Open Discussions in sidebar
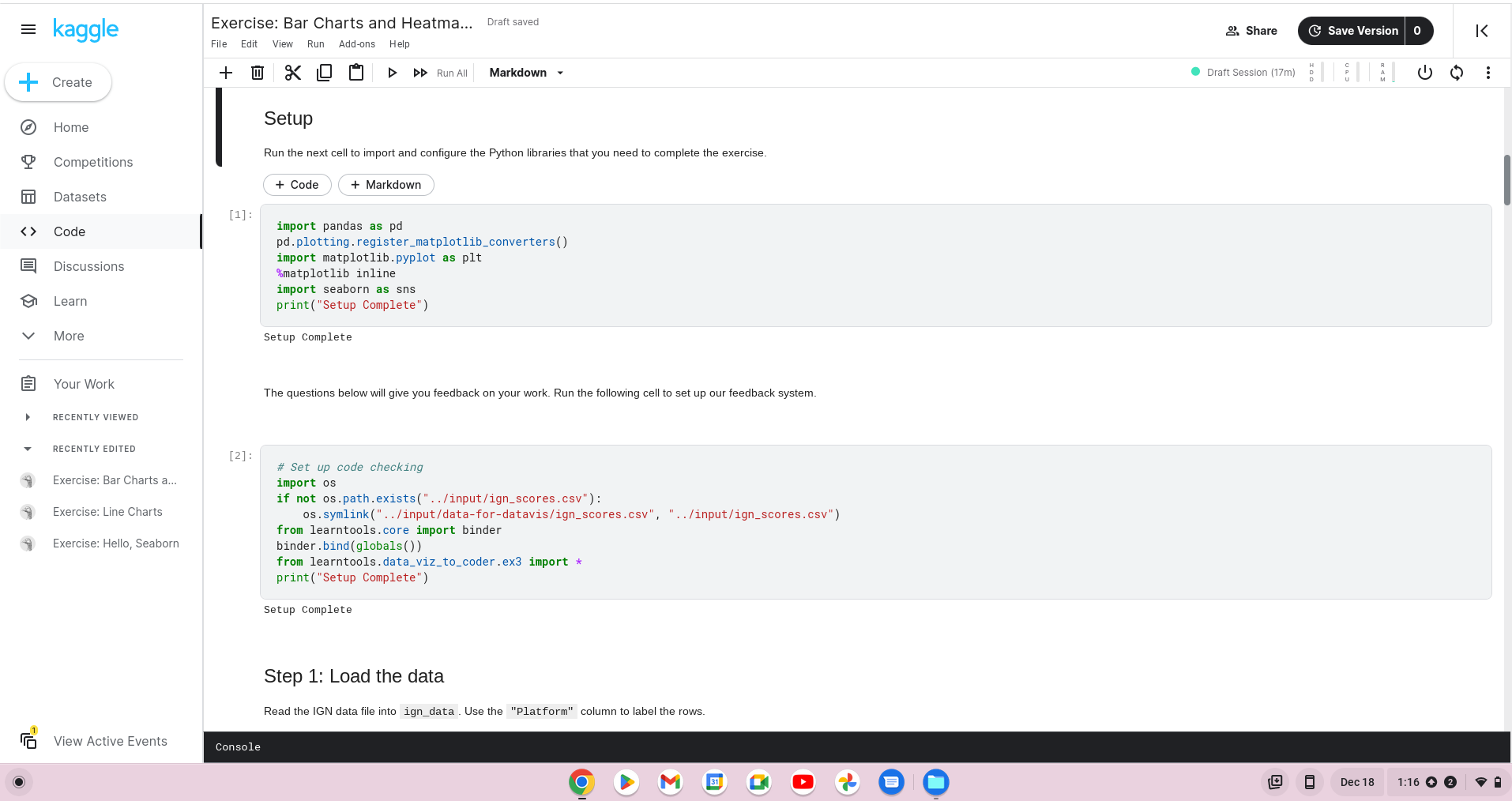Image resolution: width=1512 pixels, height=801 pixels. (x=101, y=266)
